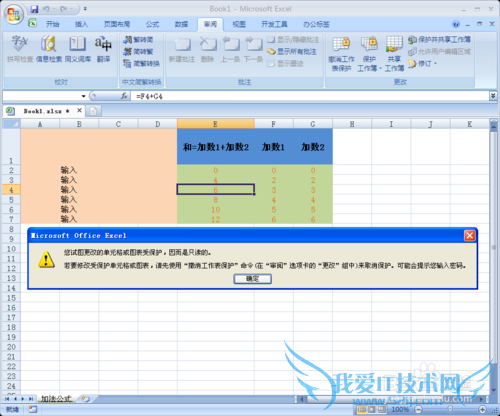500x416 pixels.
Task: Click vertical scrollbar down arrow
Action: pyautogui.click(x=494, y=390)
